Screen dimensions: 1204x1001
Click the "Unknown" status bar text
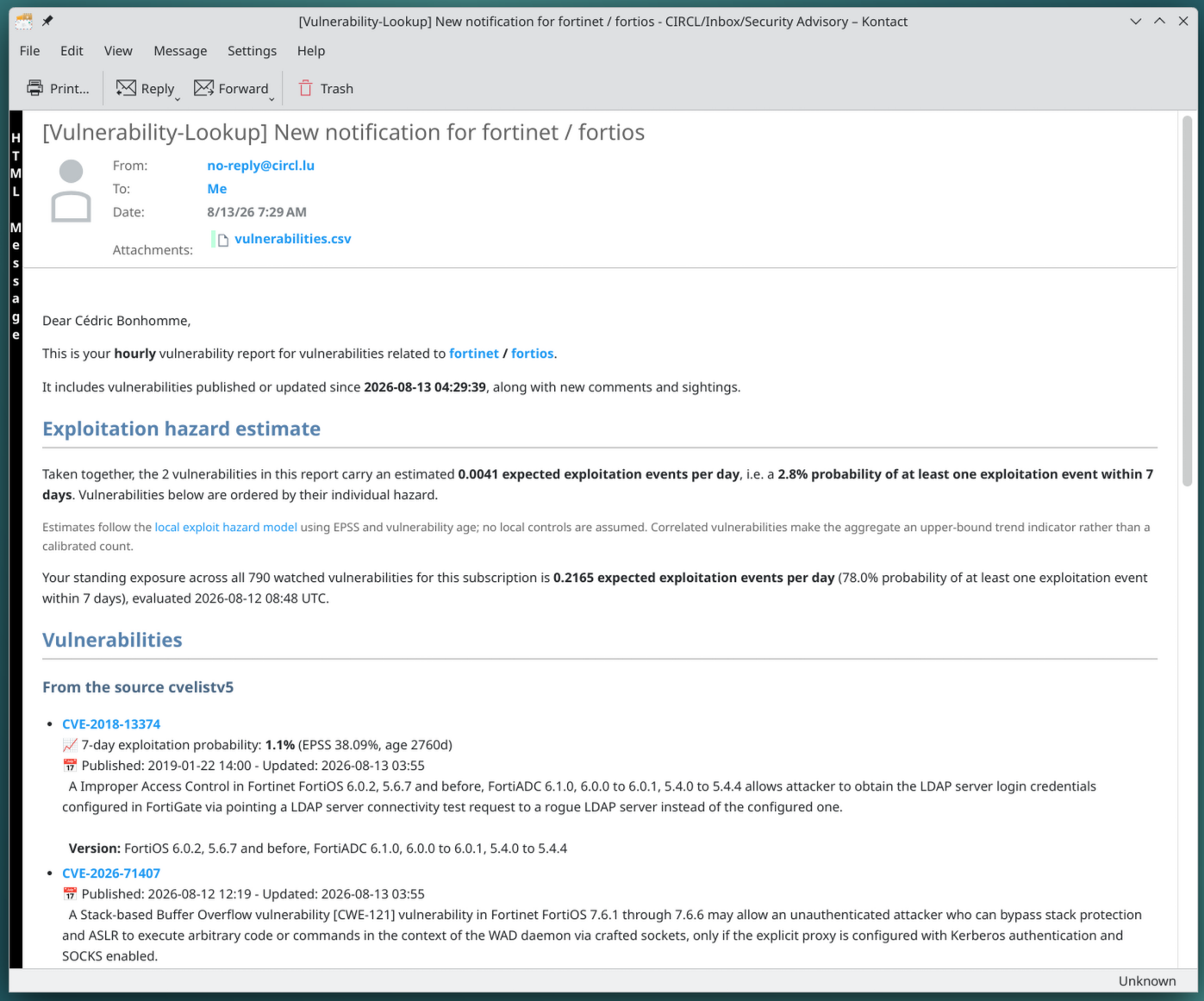click(x=1147, y=981)
